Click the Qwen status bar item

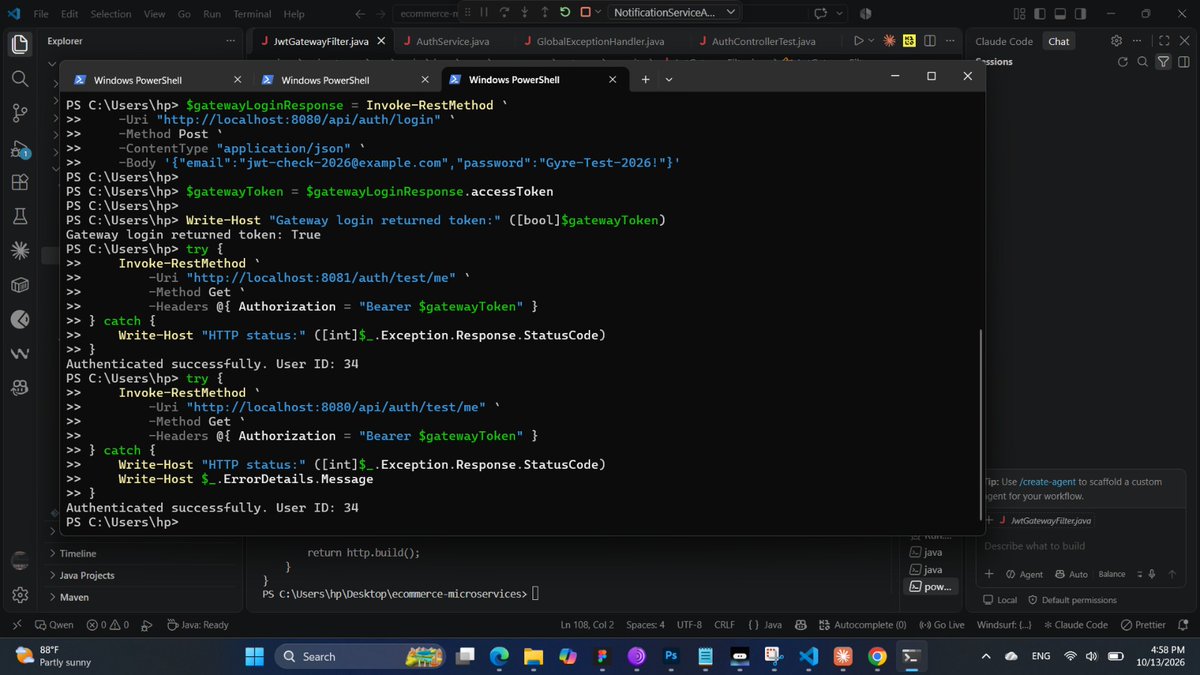(x=54, y=624)
